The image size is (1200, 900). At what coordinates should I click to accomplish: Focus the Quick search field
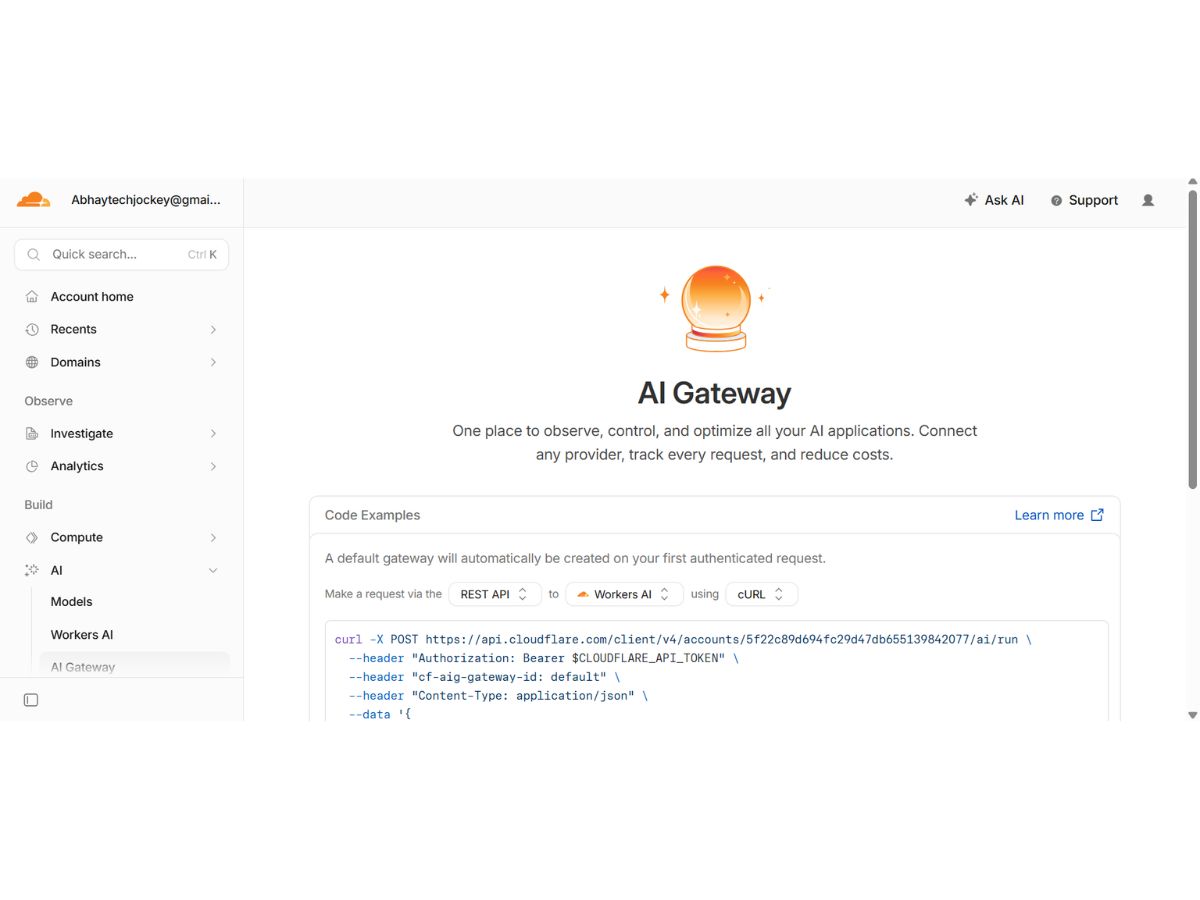tap(121, 255)
